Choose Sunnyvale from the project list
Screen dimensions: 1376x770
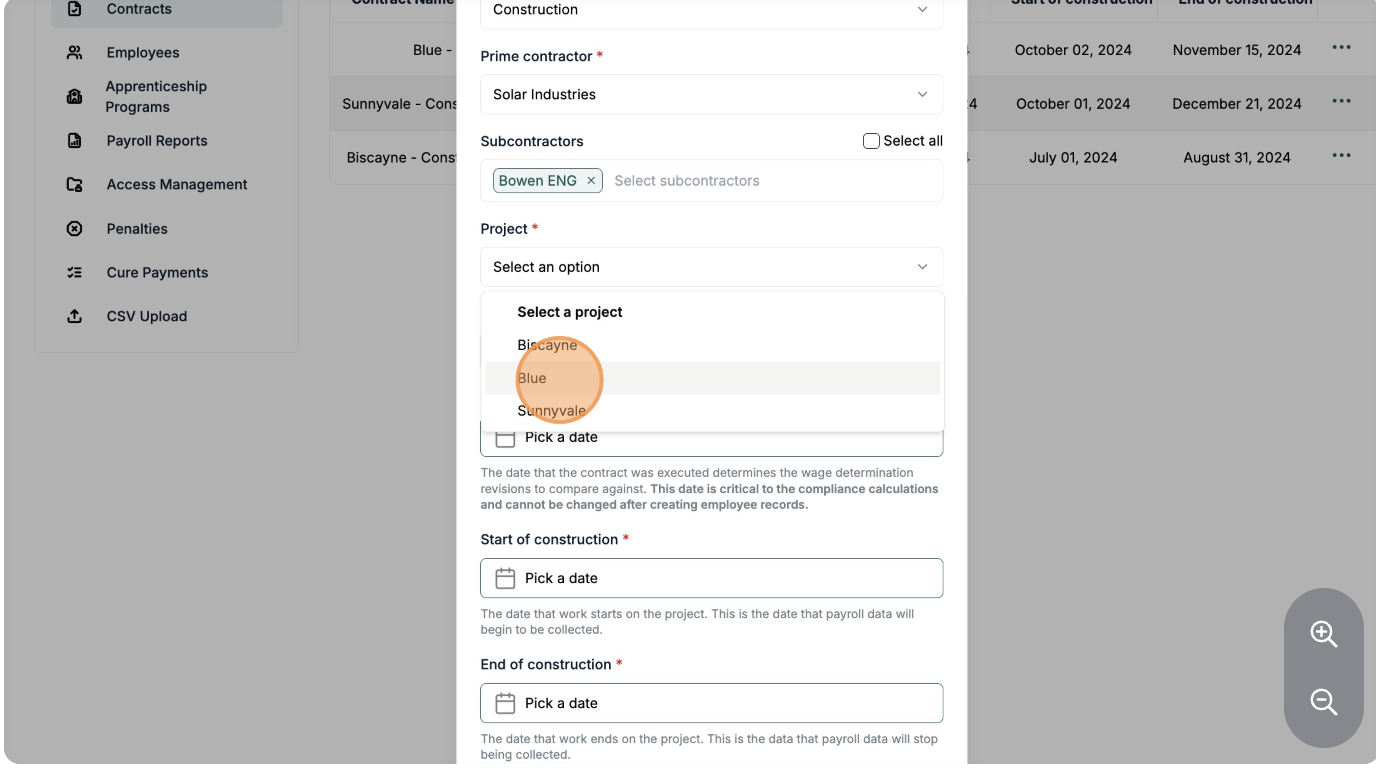(551, 411)
